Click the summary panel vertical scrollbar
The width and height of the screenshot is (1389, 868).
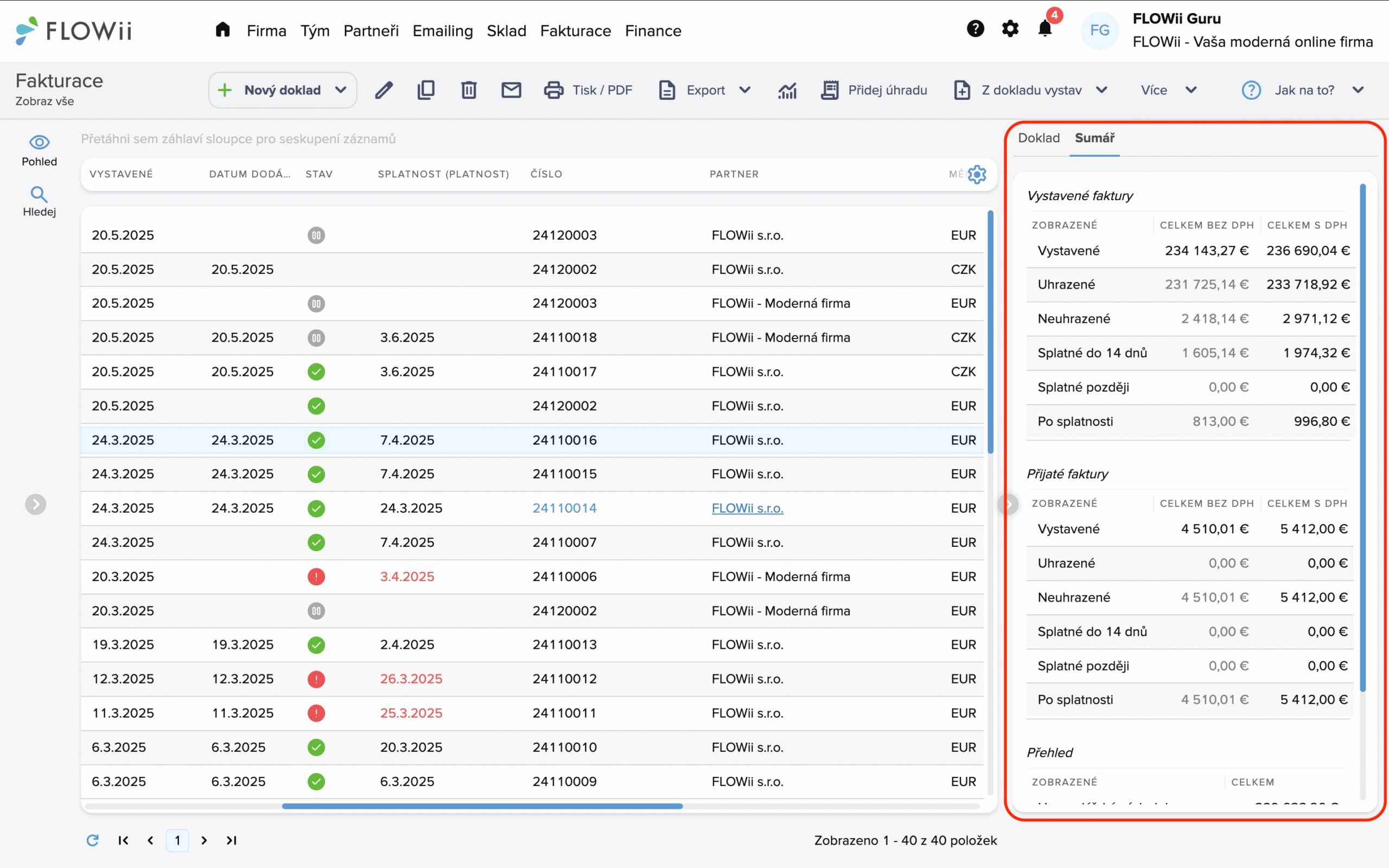[1362, 438]
